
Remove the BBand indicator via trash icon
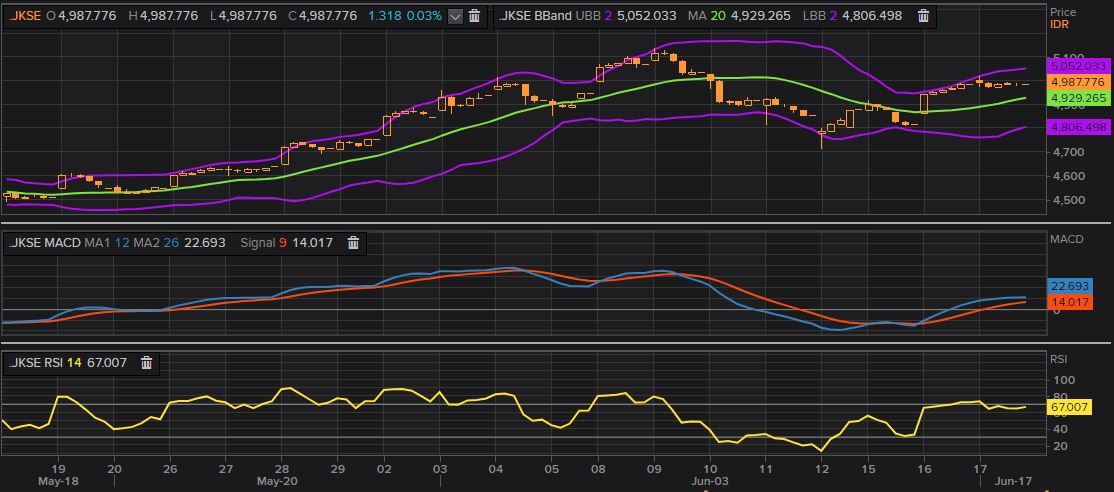923,16
